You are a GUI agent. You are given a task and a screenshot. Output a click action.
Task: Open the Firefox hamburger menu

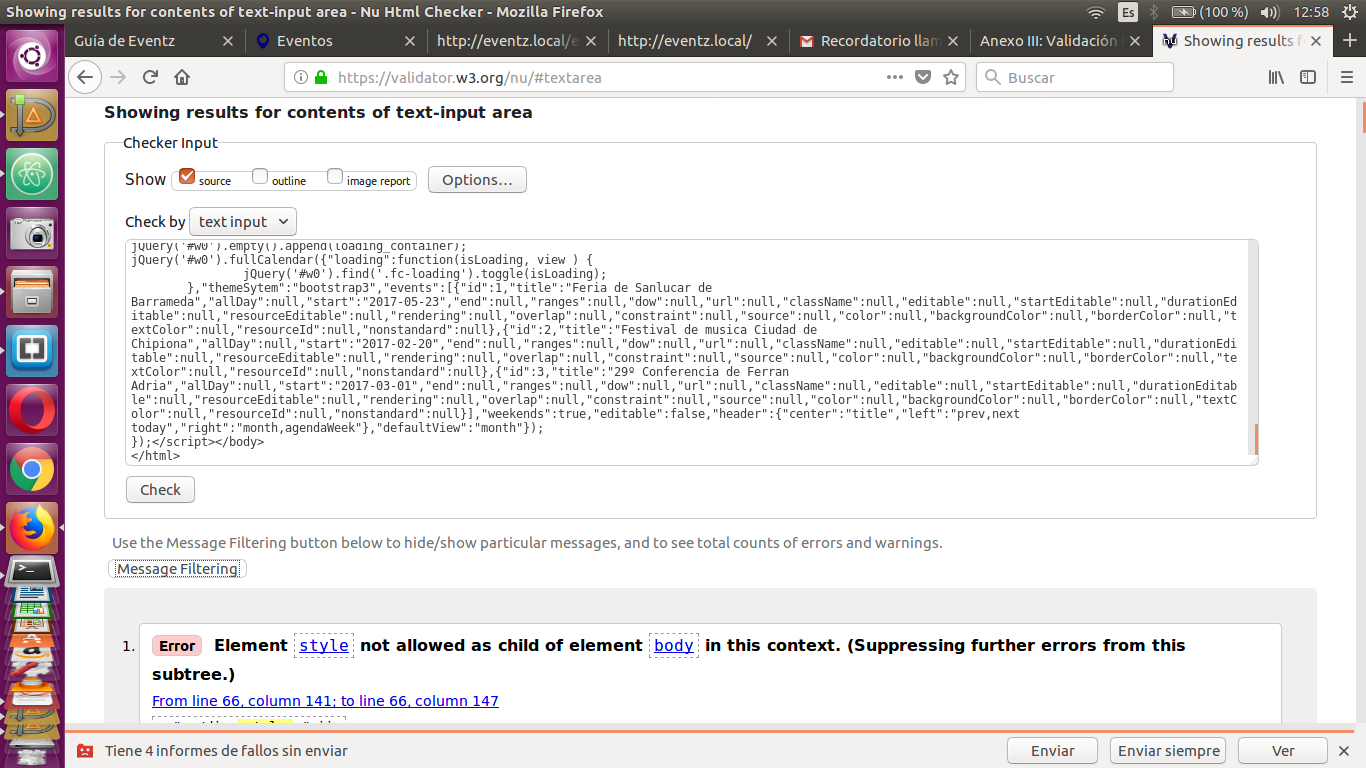tap(1346, 77)
